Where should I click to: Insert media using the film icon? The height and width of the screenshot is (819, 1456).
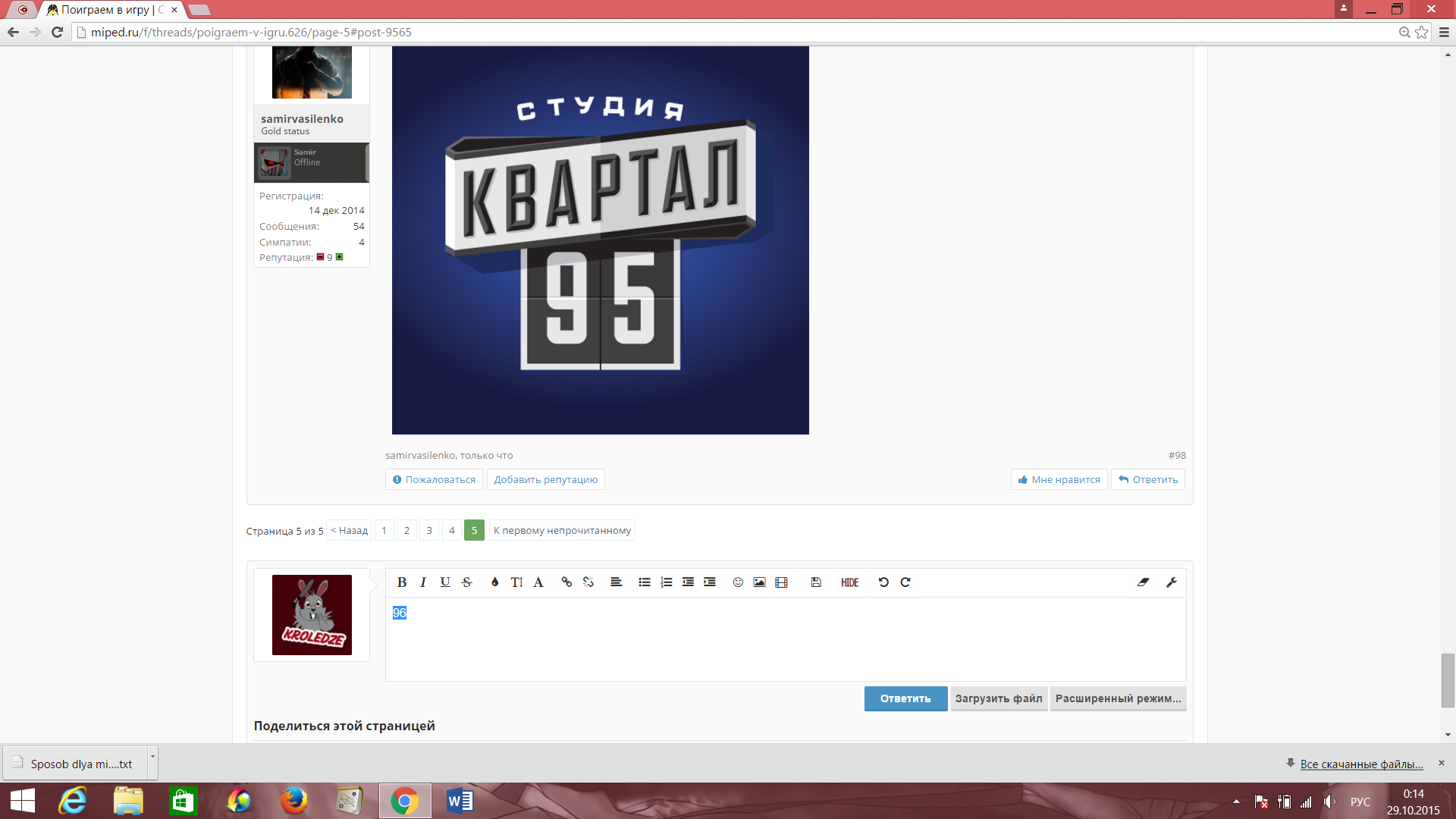pyautogui.click(x=781, y=582)
